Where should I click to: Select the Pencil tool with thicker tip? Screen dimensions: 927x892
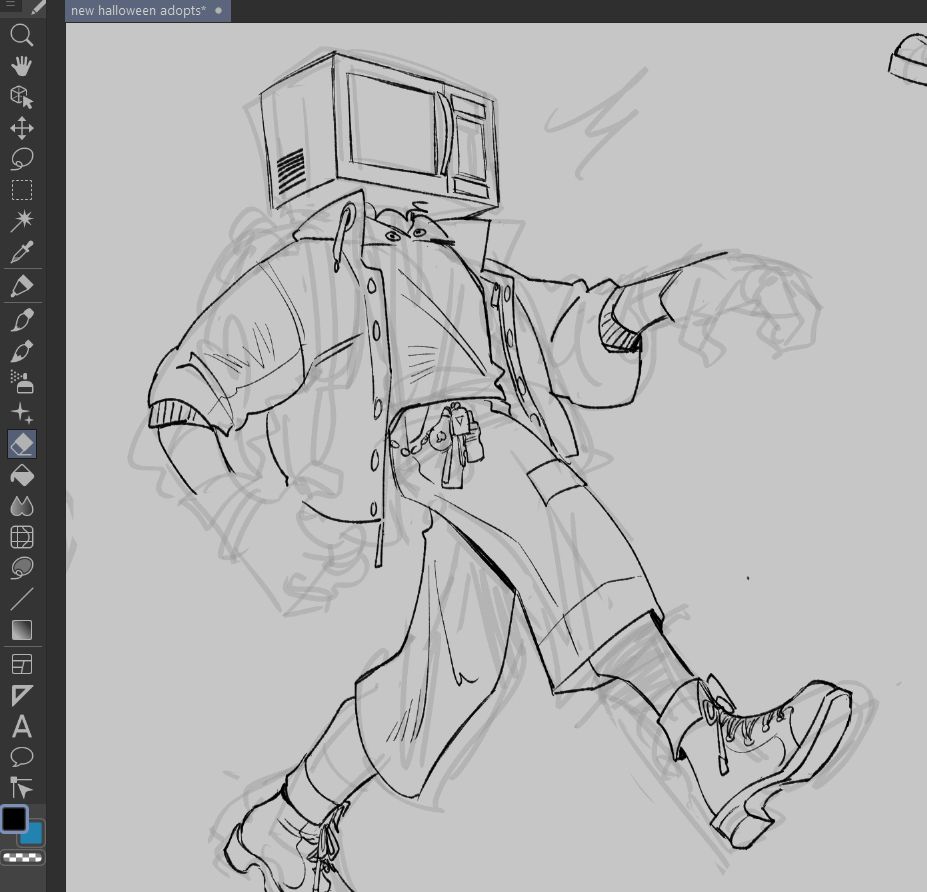22,320
